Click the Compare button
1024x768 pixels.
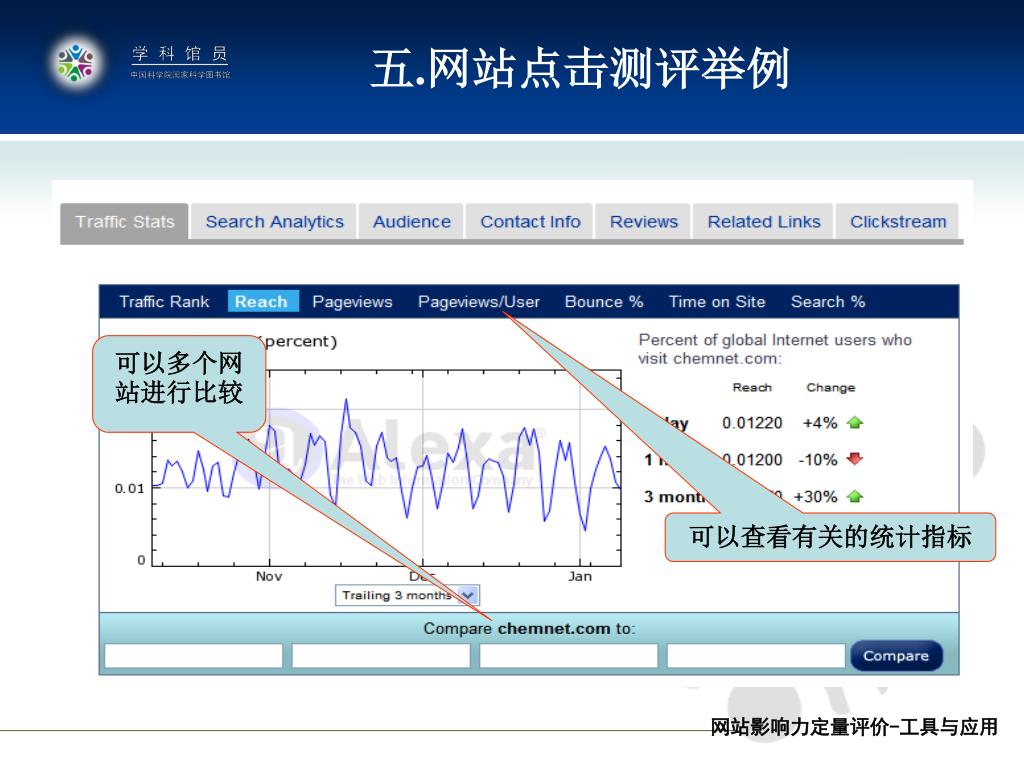pos(896,656)
